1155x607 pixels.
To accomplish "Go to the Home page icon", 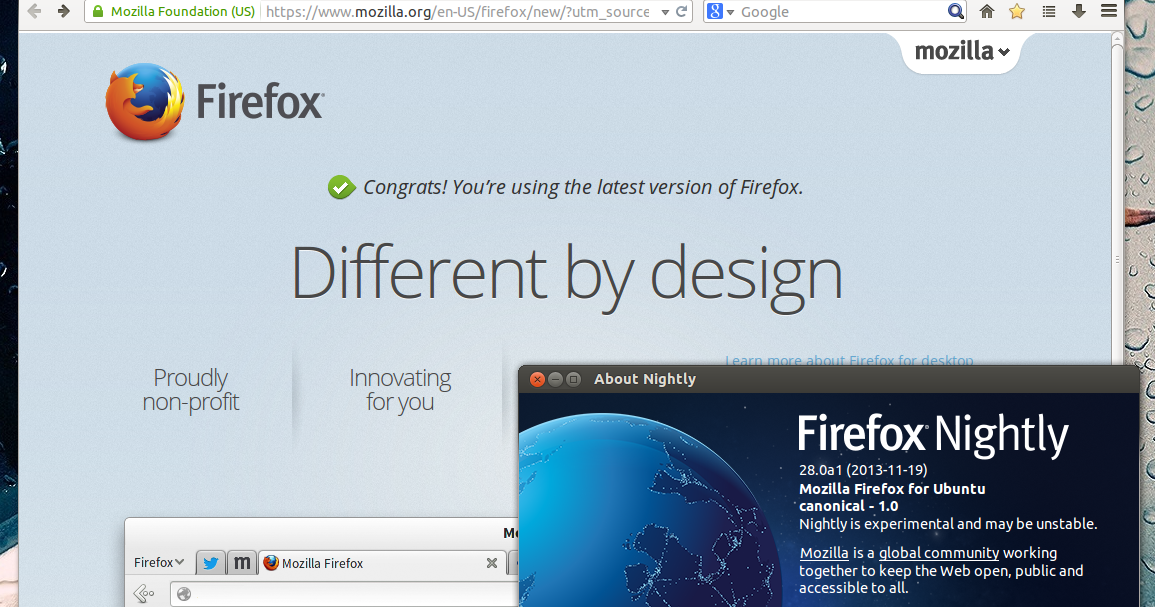I will click(987, 11).
